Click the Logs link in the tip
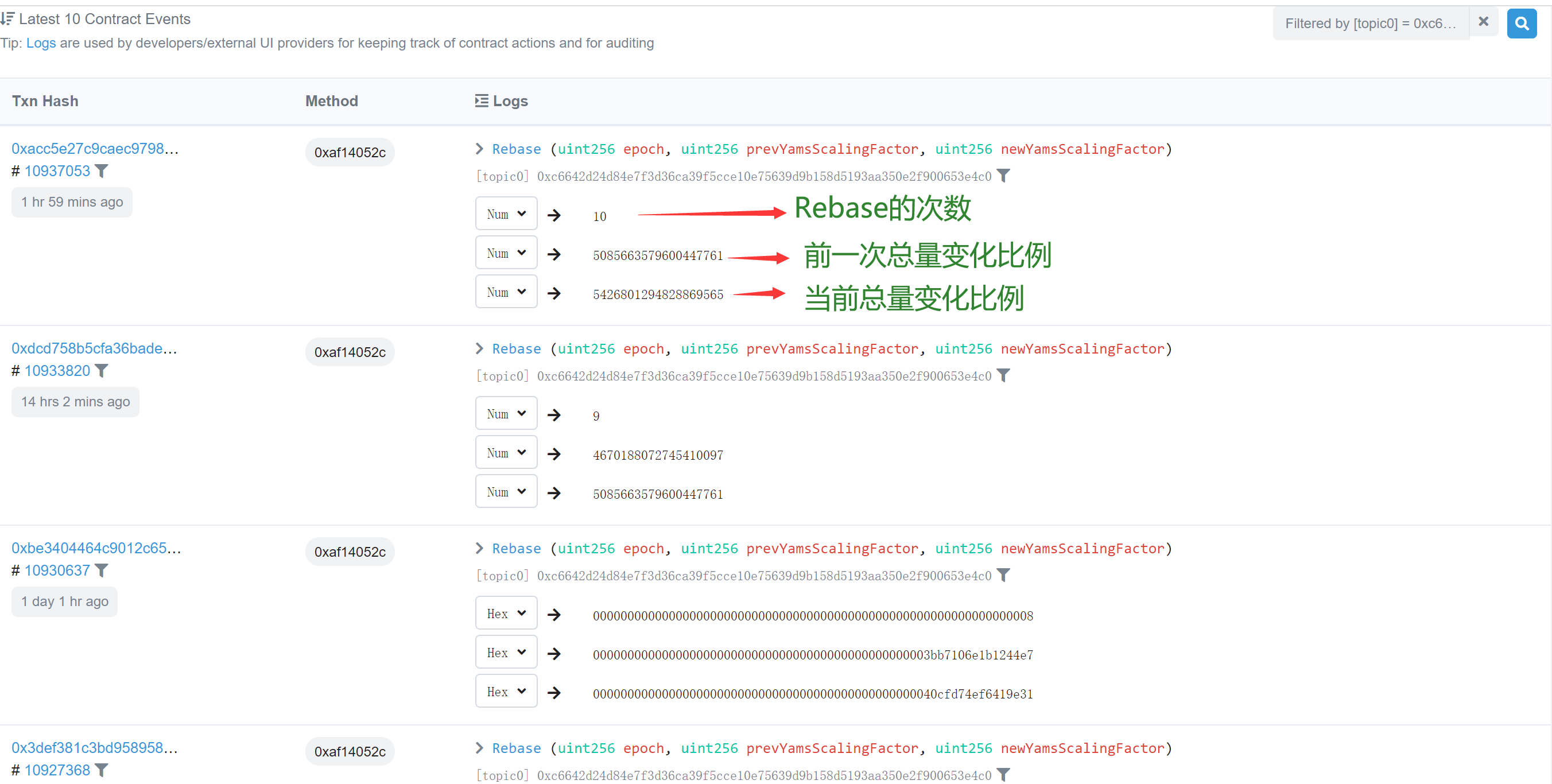The image size is (1552, 784). pos(41,44)
